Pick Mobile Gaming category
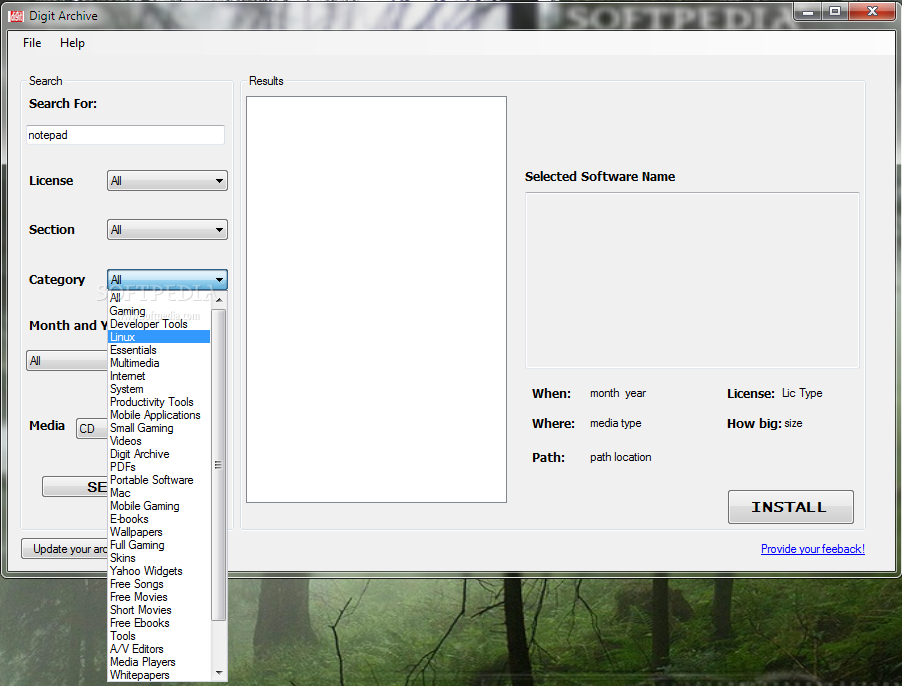This screenshot has height=686, width=902. [x=159, y=506]
